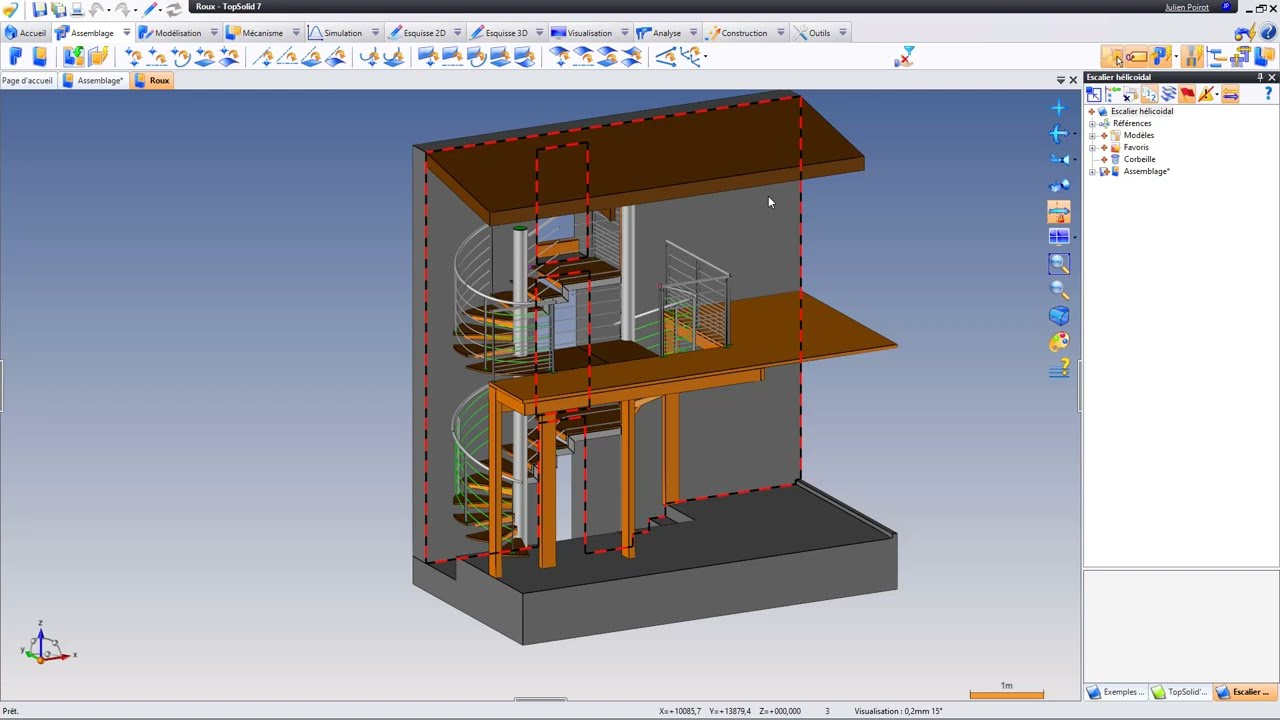Click the refresh arrows icon in title bar
Screen dimensions: 1280x720
point(173,9)
